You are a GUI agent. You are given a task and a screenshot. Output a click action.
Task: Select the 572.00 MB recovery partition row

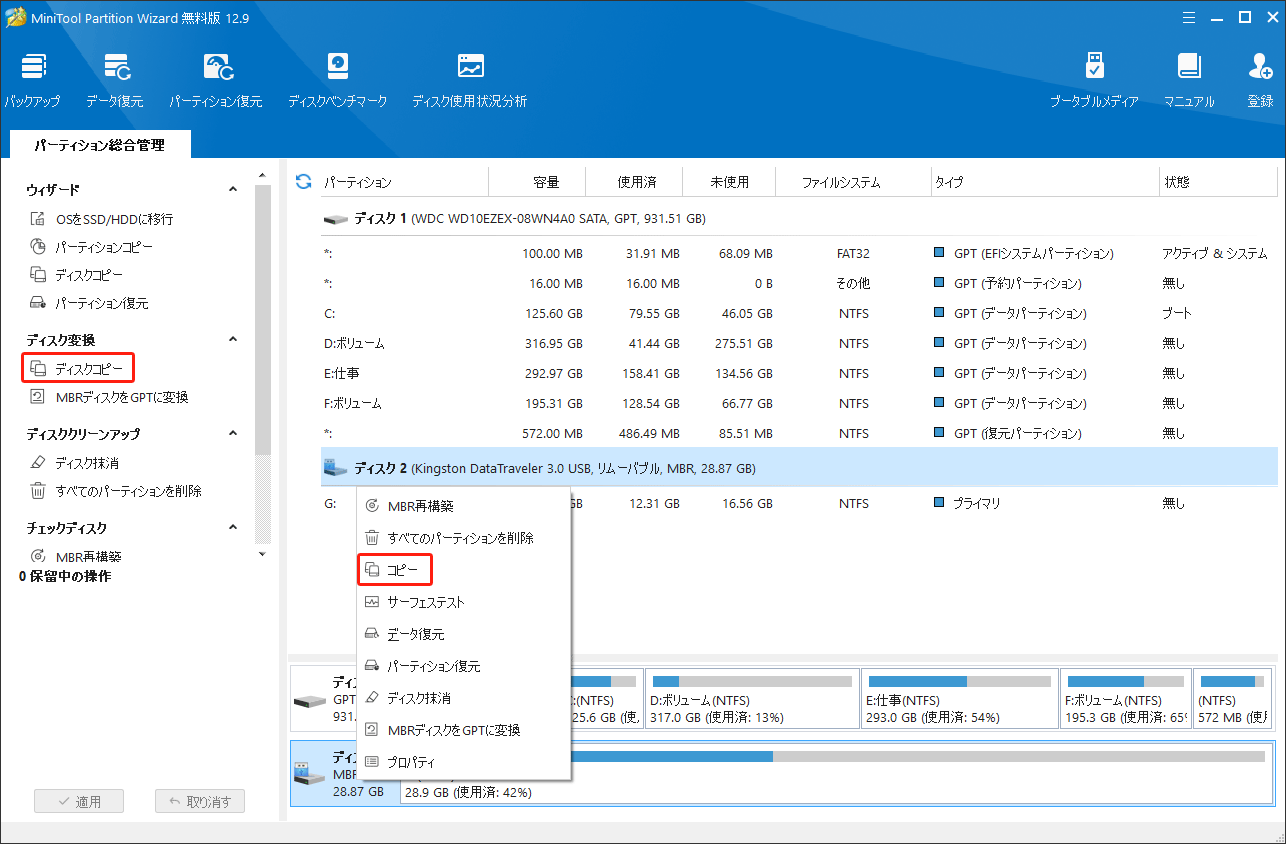(798, 433)
